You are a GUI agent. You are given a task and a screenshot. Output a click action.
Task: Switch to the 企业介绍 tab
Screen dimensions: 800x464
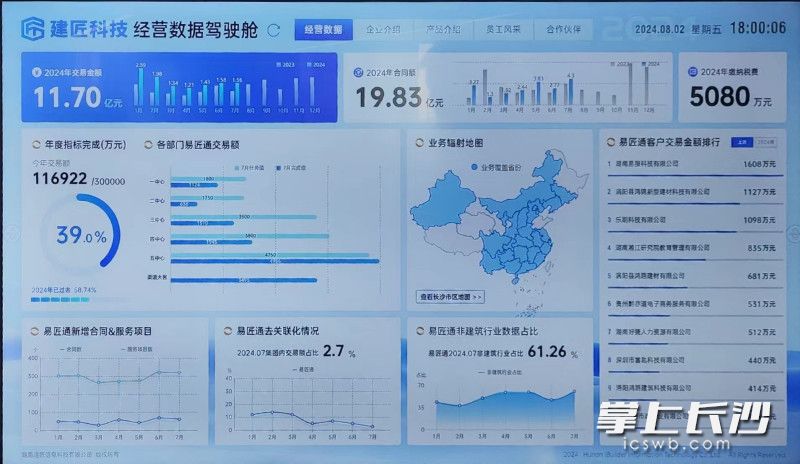(383, 30)
